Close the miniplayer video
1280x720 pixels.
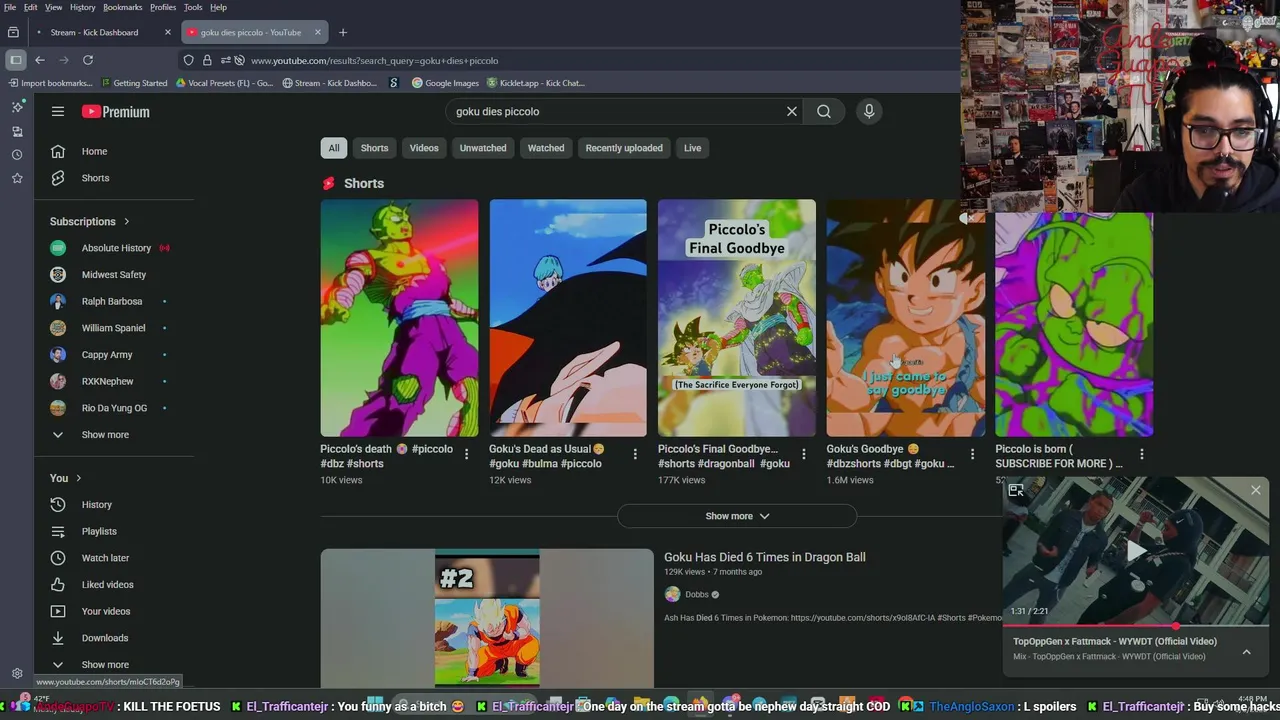click(x=1256, y=490)
